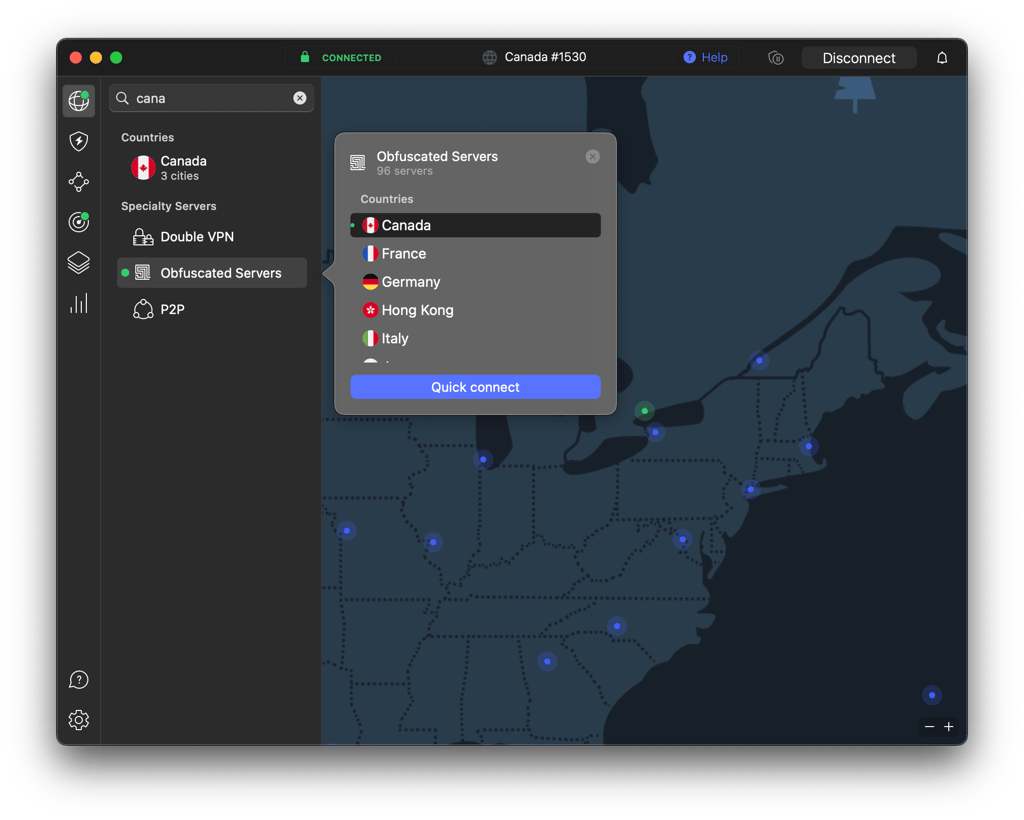Open the globe VPN map sidebar tab
1024x820 pixels.
coord(79,101)
